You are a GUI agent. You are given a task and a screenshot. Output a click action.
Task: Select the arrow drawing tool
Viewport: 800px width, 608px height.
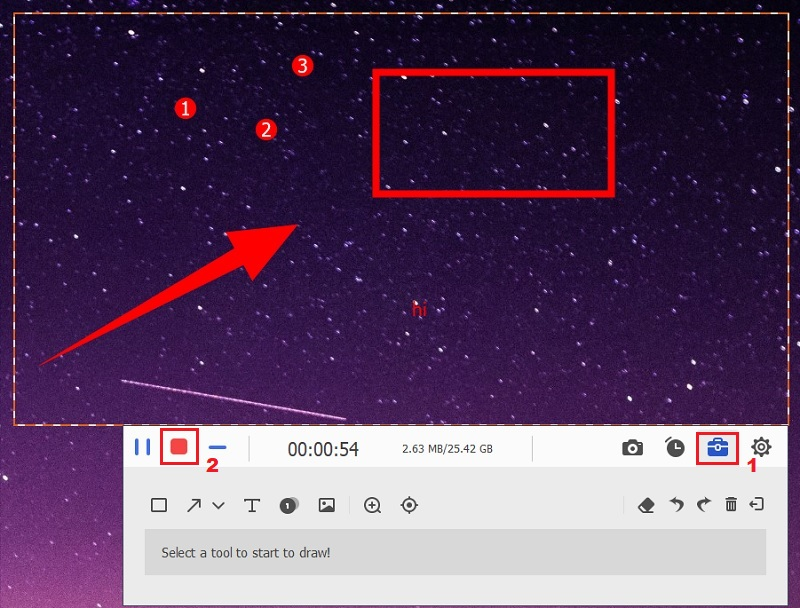point(194,505)
